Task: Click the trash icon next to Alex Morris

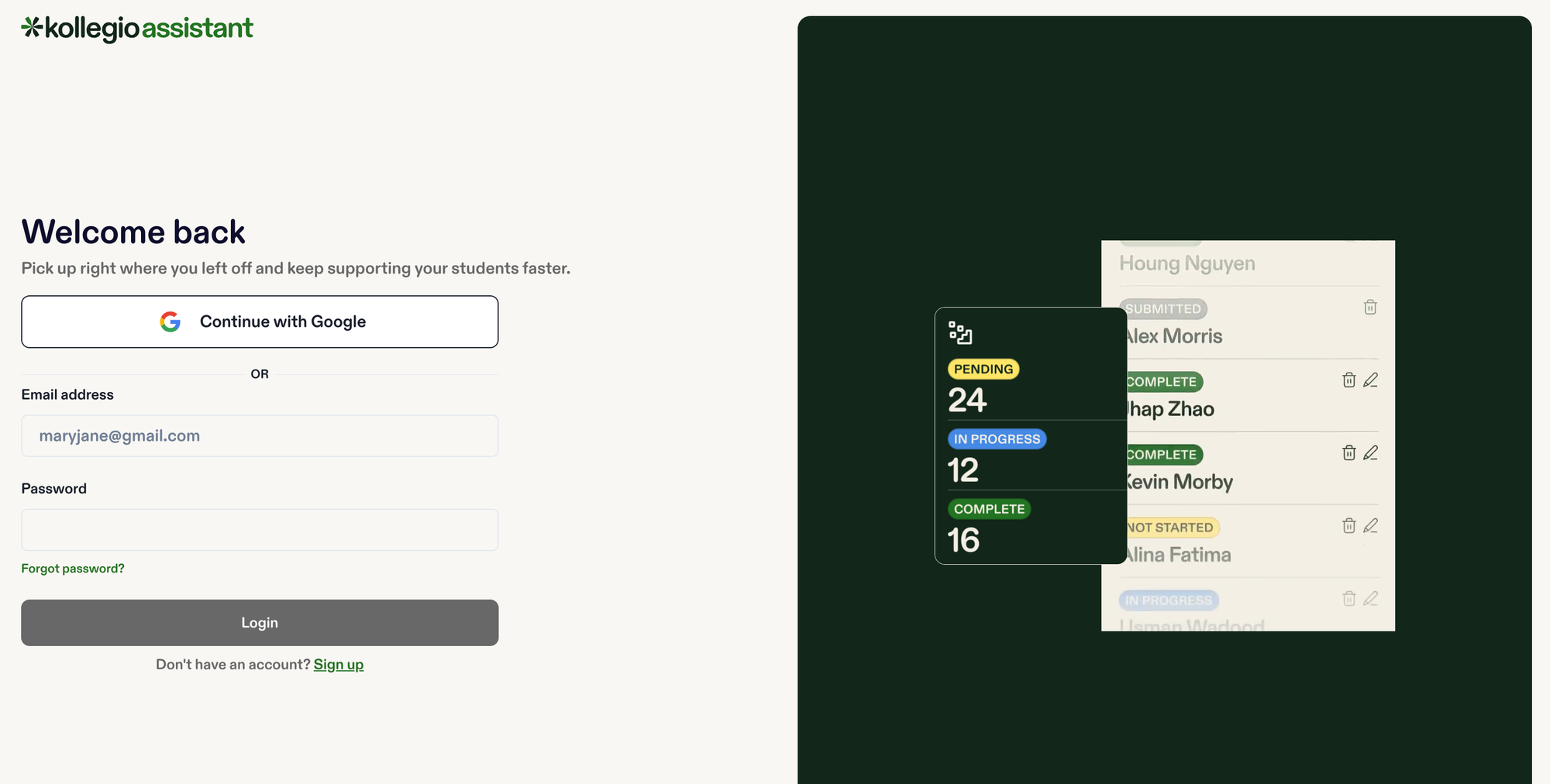Action: (x=1370, y=308)
